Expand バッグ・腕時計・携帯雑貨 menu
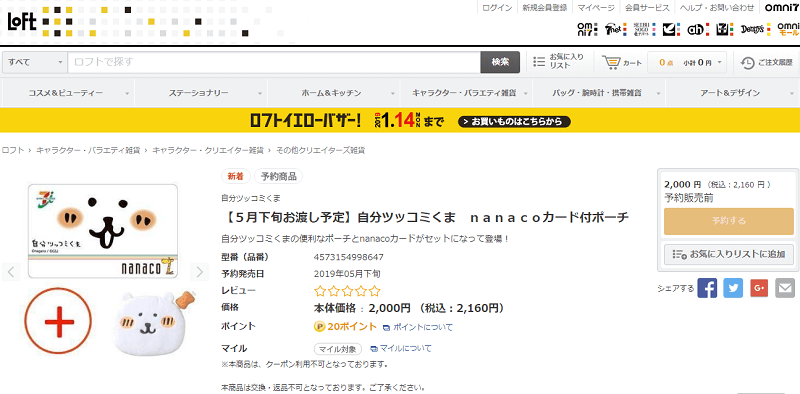 (x=599, y=93)
